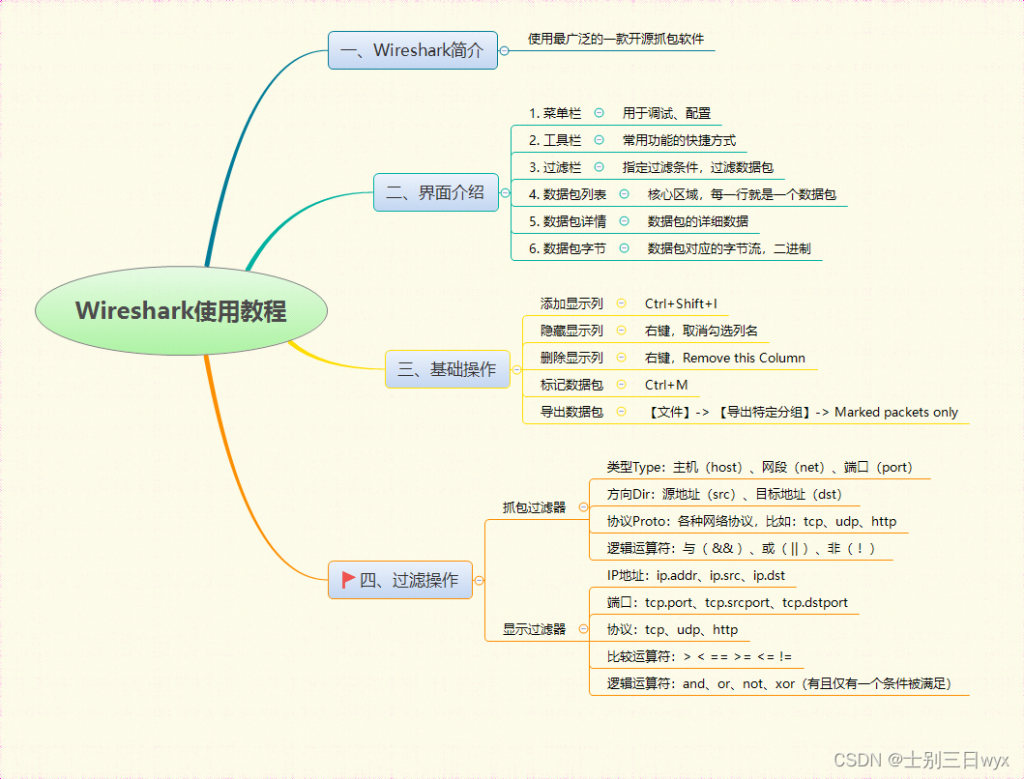Collapse the 四、过滤操作 branch toggle

479,580
